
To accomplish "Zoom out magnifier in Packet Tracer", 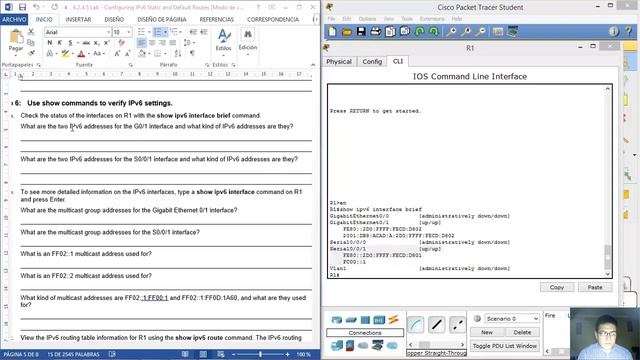I will 482,31.
